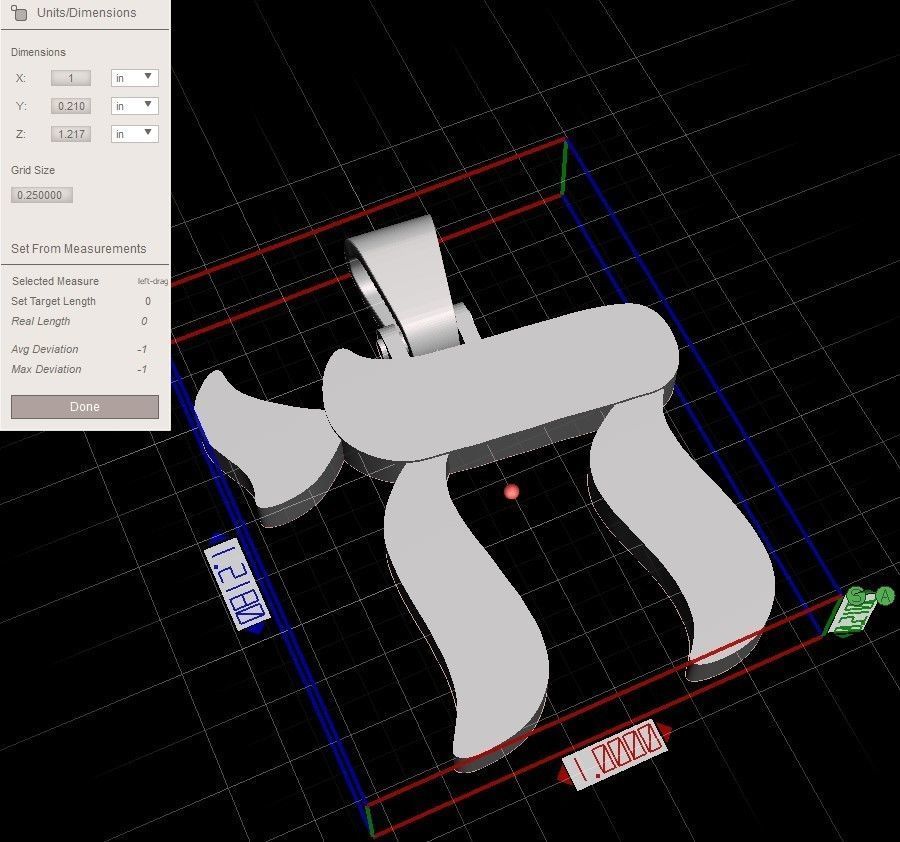Select the blue 1.2180 measurement label
This screenshot has height=842, width=900.
236,583
